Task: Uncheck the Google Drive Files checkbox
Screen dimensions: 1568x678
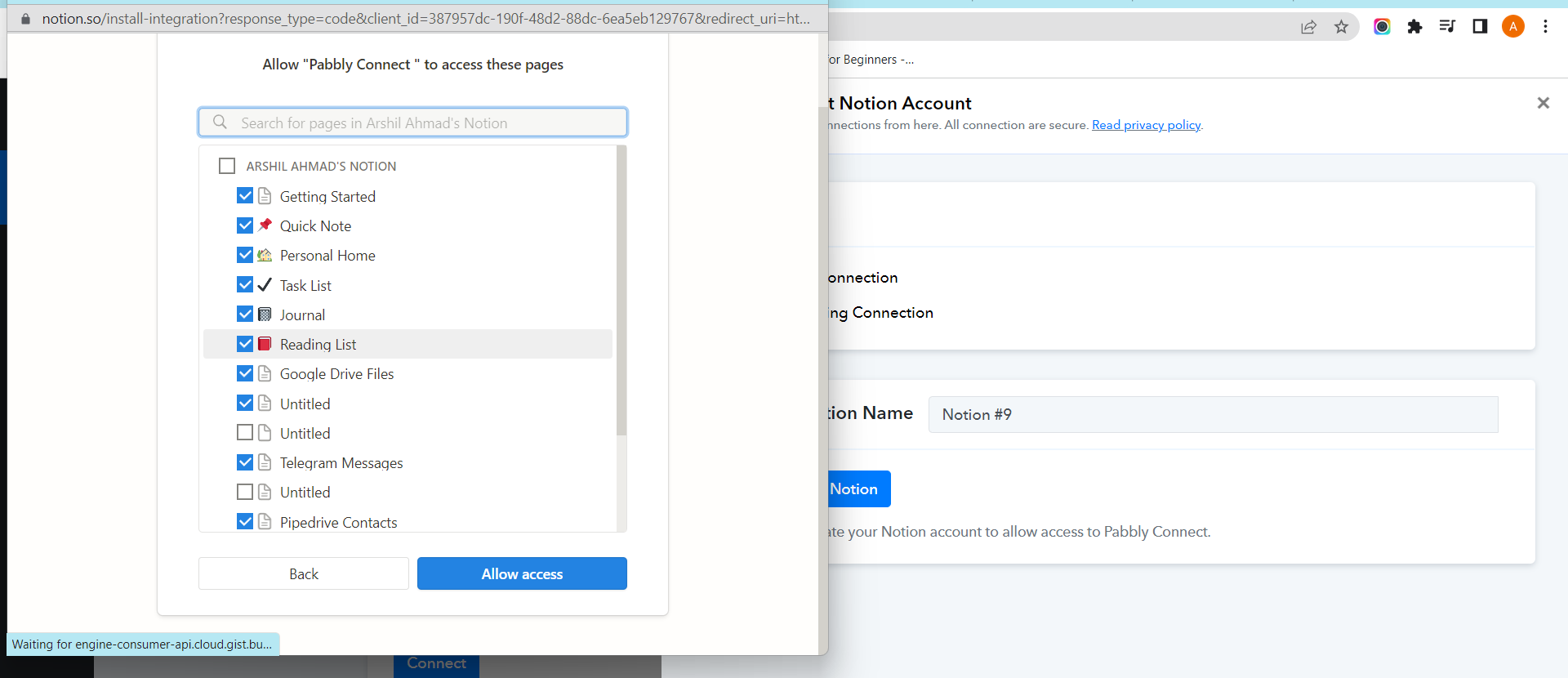Action: point(245,373)
